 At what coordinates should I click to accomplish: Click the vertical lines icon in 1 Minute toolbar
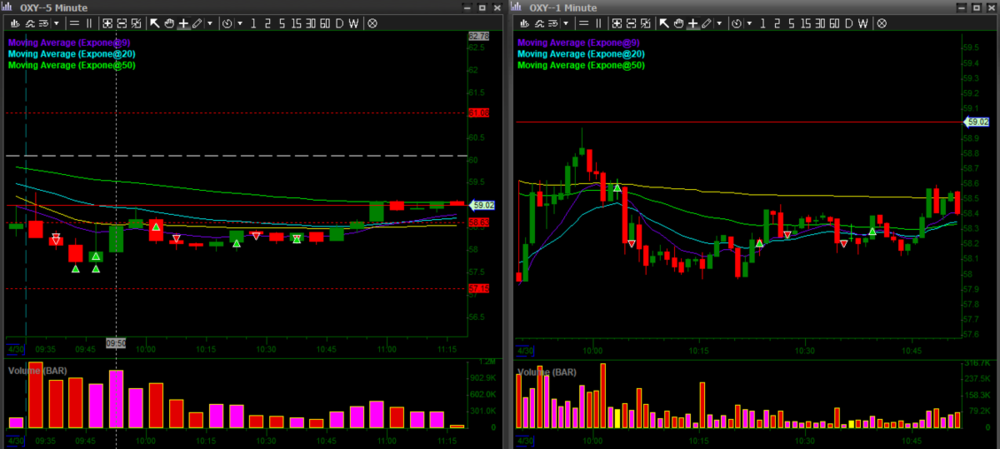[597, 22]
